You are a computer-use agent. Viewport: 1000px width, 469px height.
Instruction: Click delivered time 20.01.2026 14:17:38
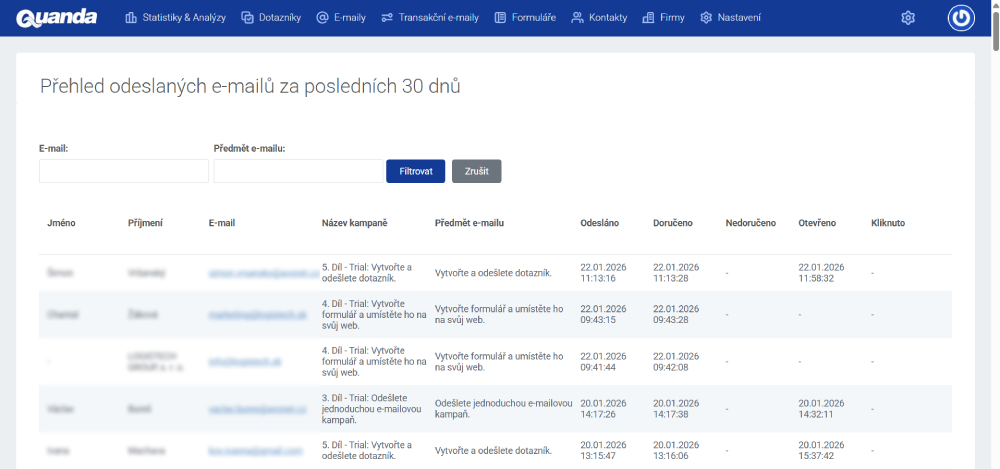[676, 408]
